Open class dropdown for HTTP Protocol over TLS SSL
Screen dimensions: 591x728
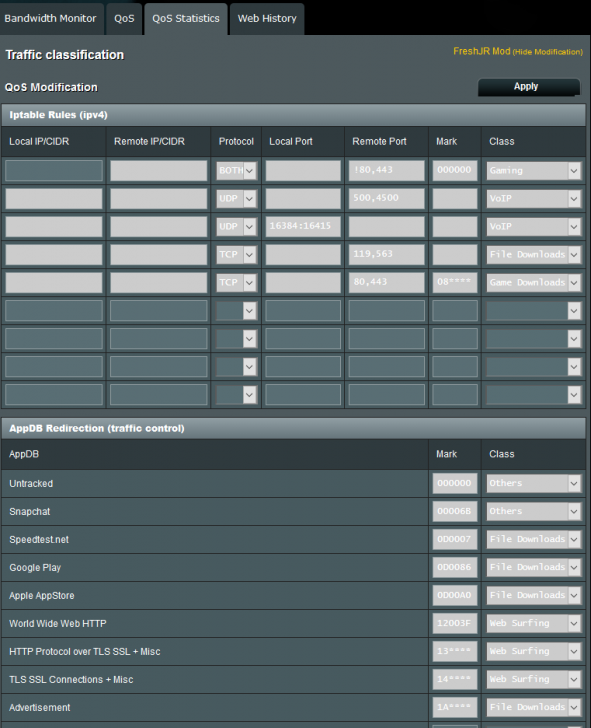(534, 651)
